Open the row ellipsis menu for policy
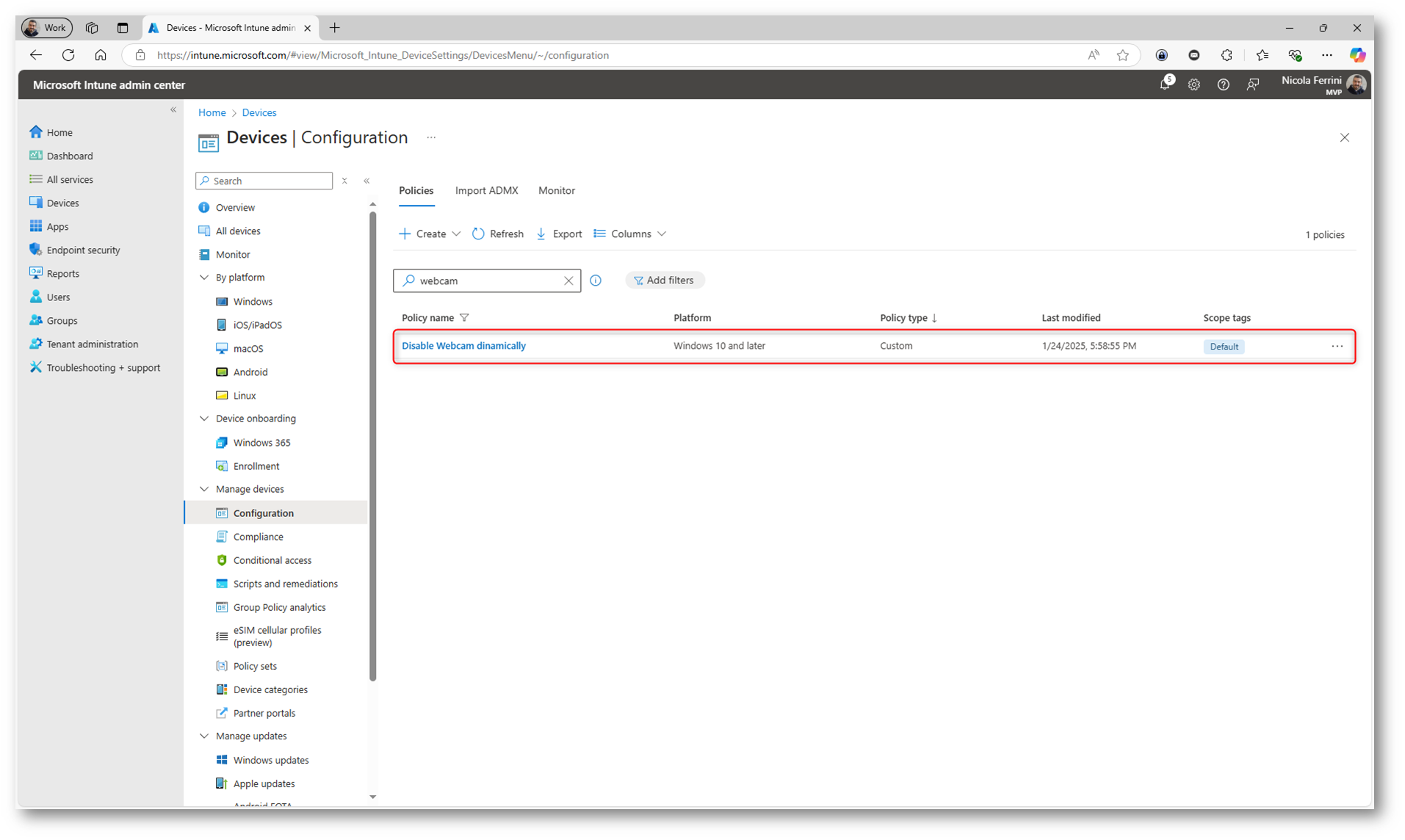Viewport: 1405px width, 840px height. [1337, 347]
